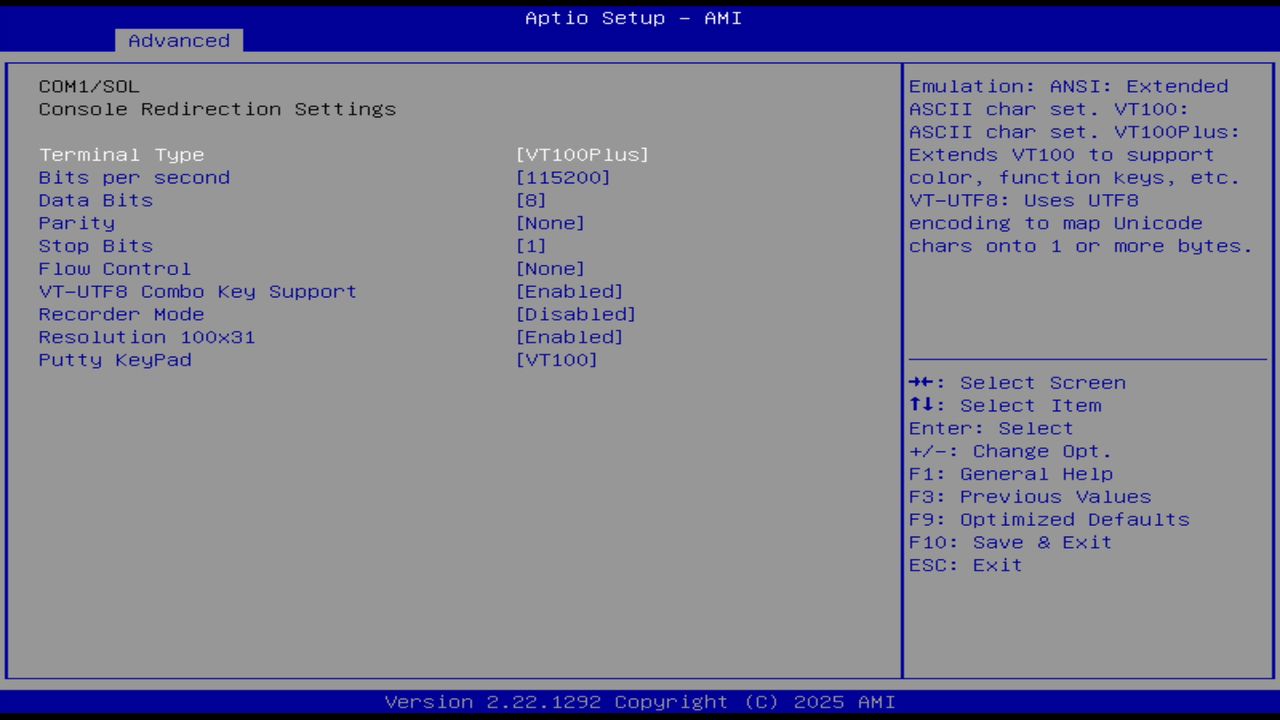Open Parity None option
The height and width of the screenshot is (720, 1280).
(x=550, y=223)
